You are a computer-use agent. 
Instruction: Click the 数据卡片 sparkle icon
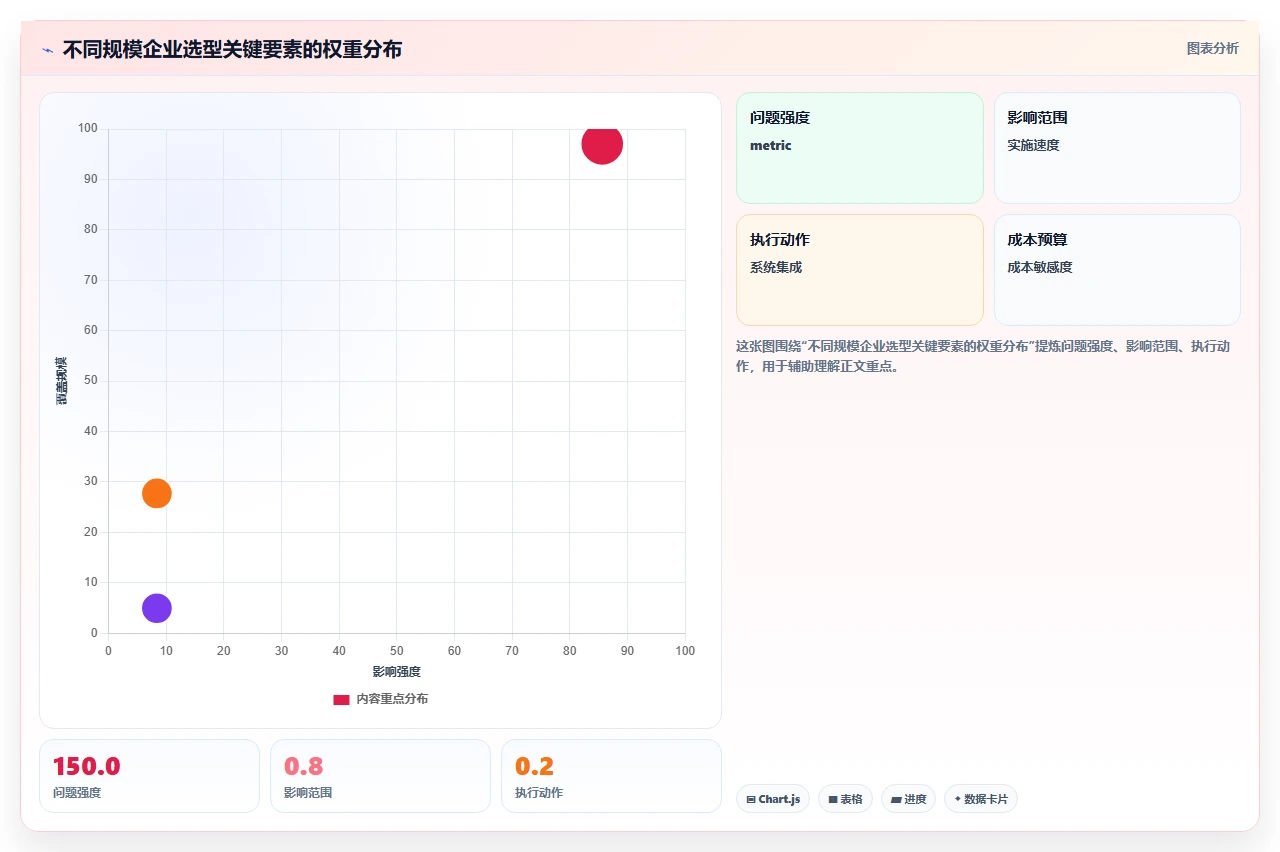pos(957,800)
